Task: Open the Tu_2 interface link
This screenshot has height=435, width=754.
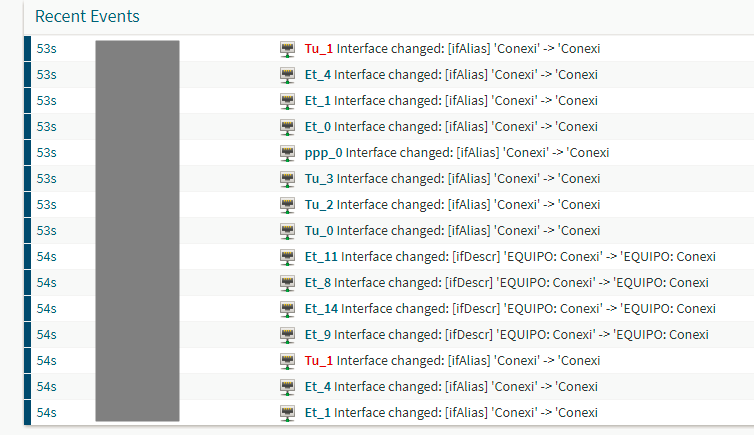Action: tap(319, 205)
